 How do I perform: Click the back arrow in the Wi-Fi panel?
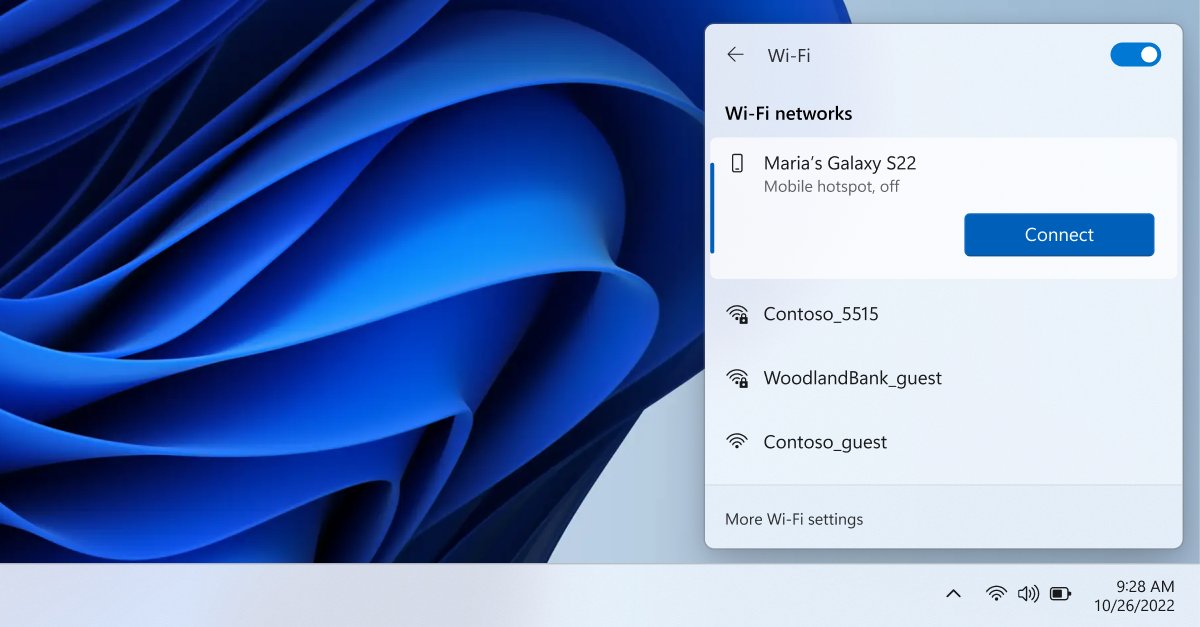pyautogui.click(x=735, y=55)
